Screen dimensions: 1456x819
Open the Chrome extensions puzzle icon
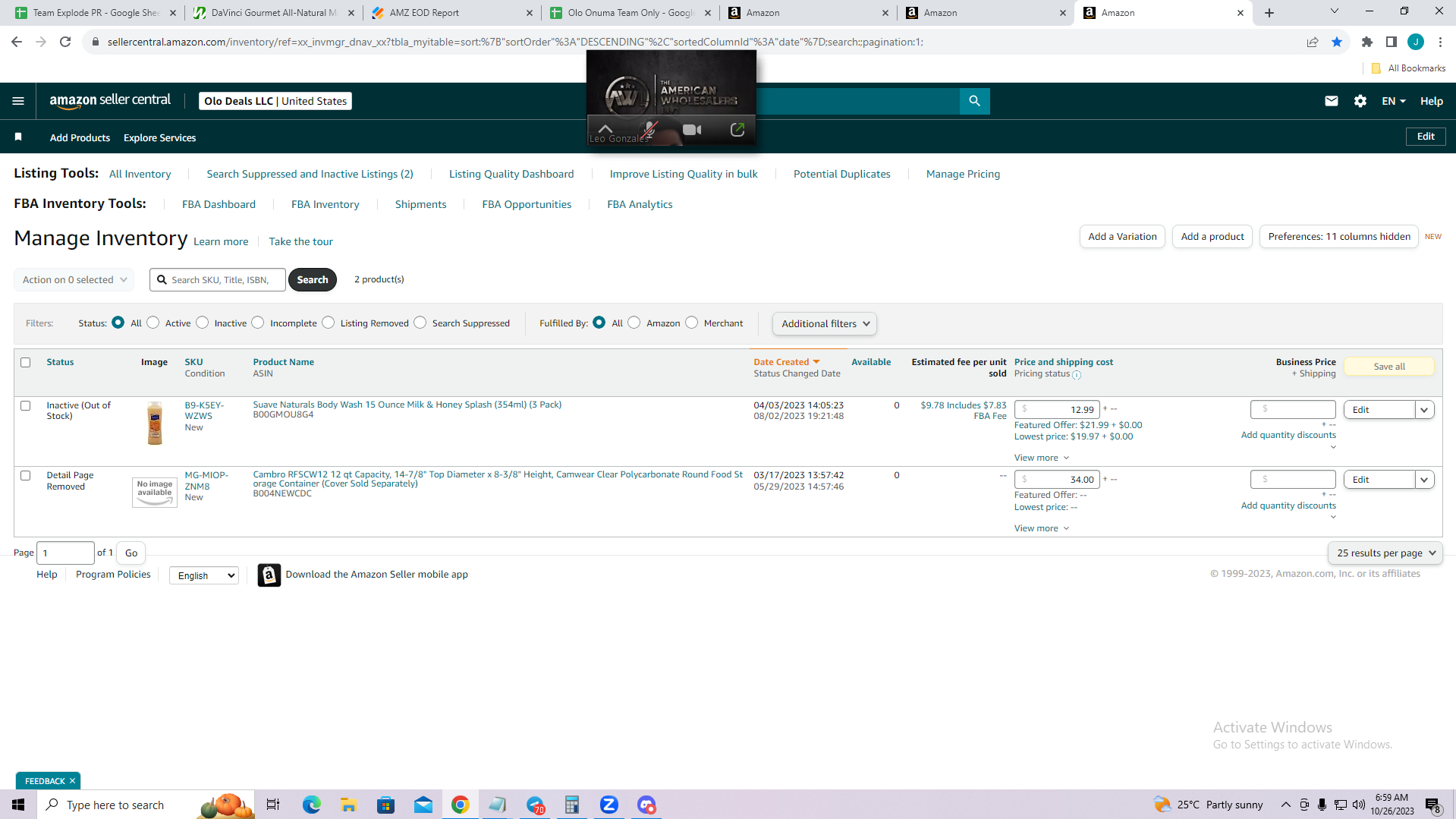tap(1367, 42)
